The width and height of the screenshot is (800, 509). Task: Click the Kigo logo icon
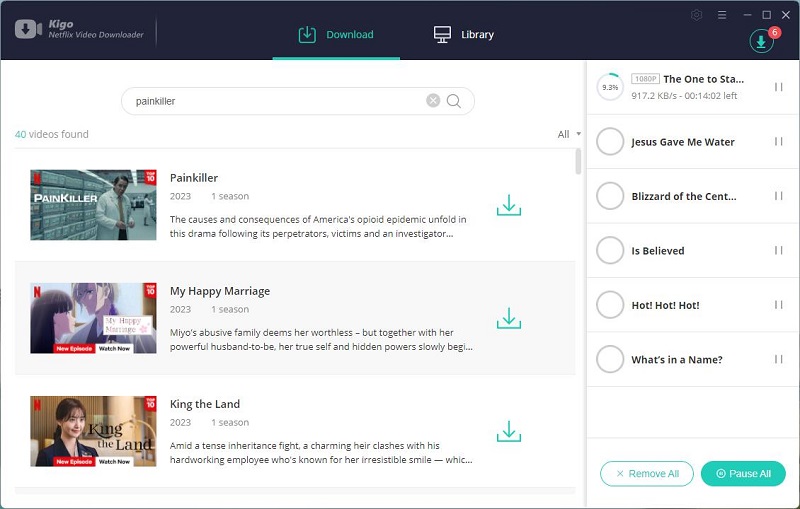coord(28,29)
